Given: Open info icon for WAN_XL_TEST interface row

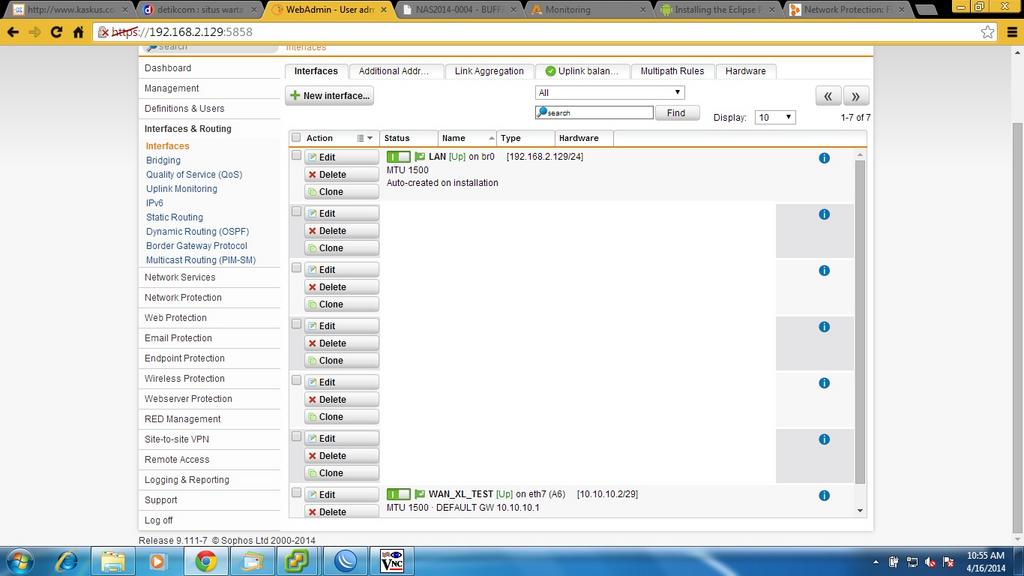Looking at the screenshot, I should (x=824, y=496).
